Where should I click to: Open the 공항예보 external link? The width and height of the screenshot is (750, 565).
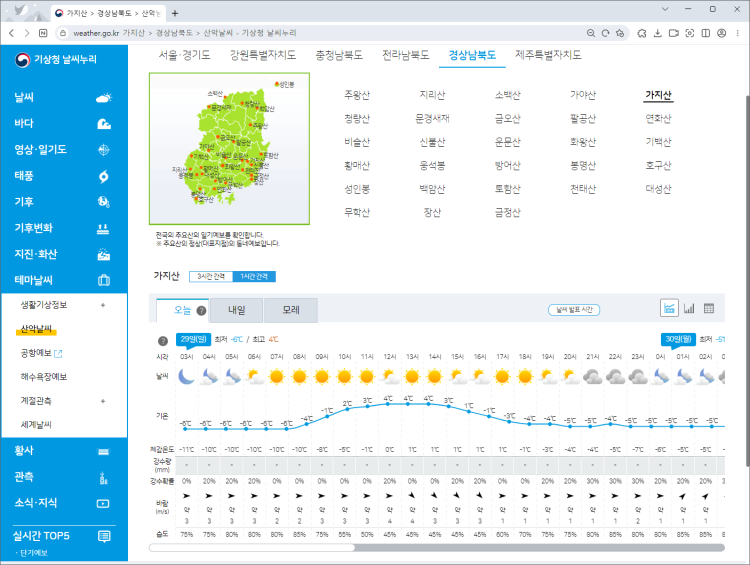41,353
